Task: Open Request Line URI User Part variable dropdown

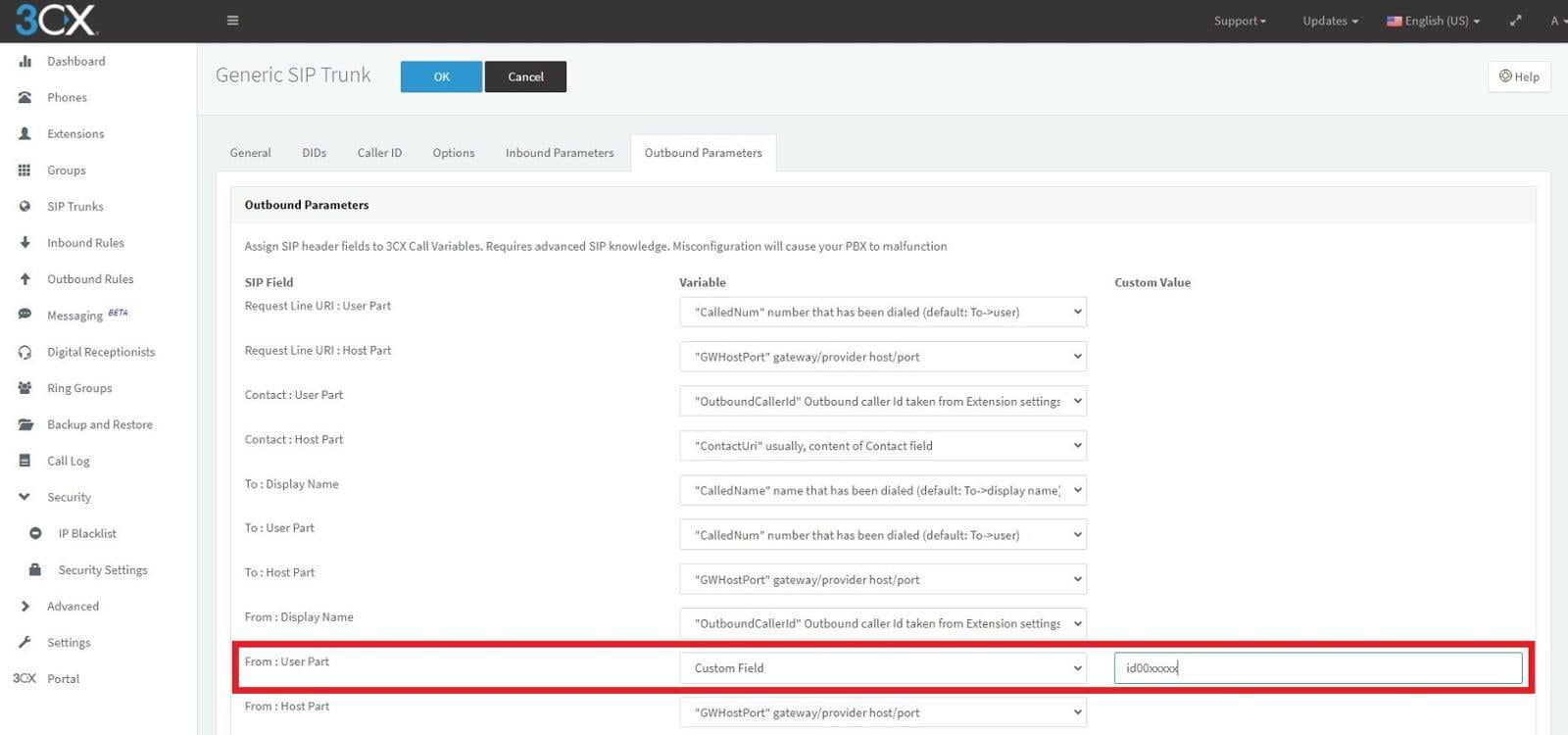Action: (x=883, y=312)
